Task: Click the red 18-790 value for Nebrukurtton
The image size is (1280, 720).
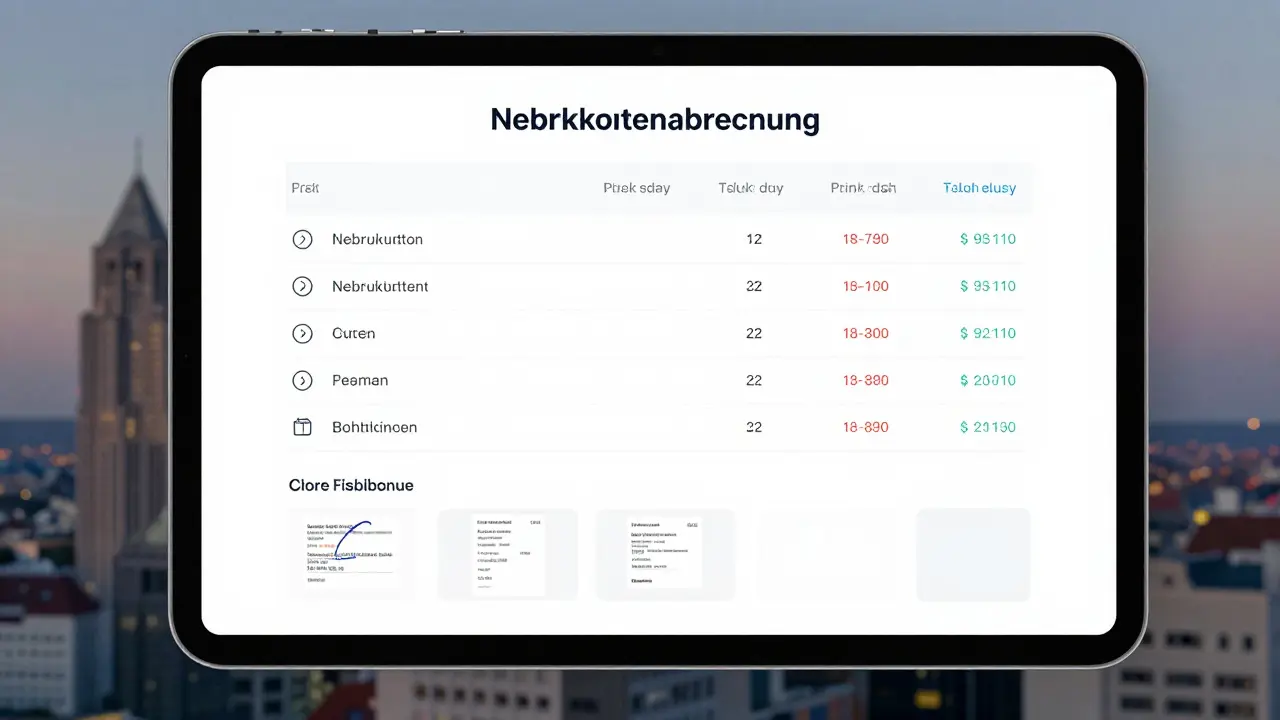Action: [x=864, y=239]
